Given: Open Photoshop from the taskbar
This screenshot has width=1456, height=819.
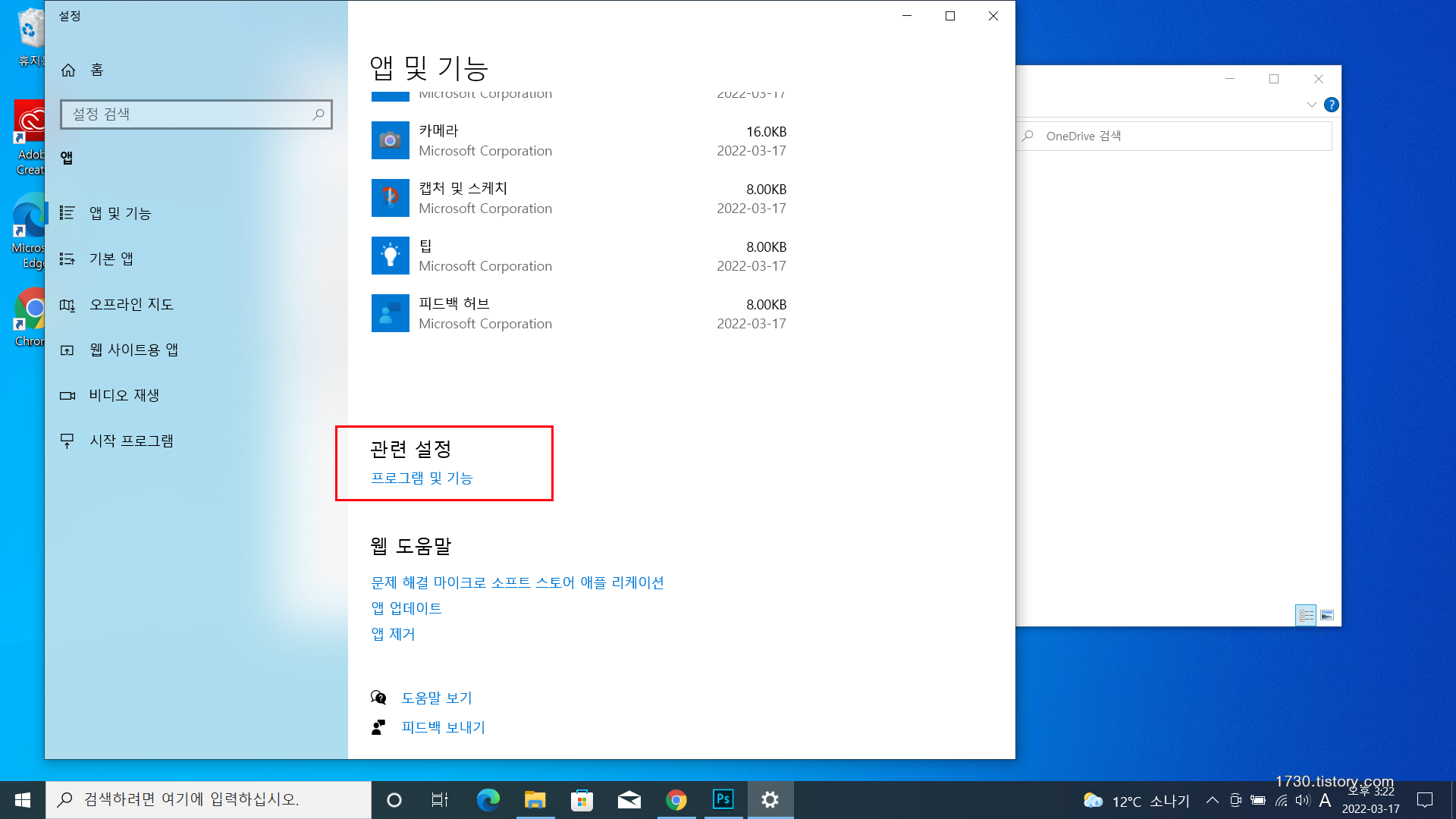Looking at the screenshot, I should (723, 799).
